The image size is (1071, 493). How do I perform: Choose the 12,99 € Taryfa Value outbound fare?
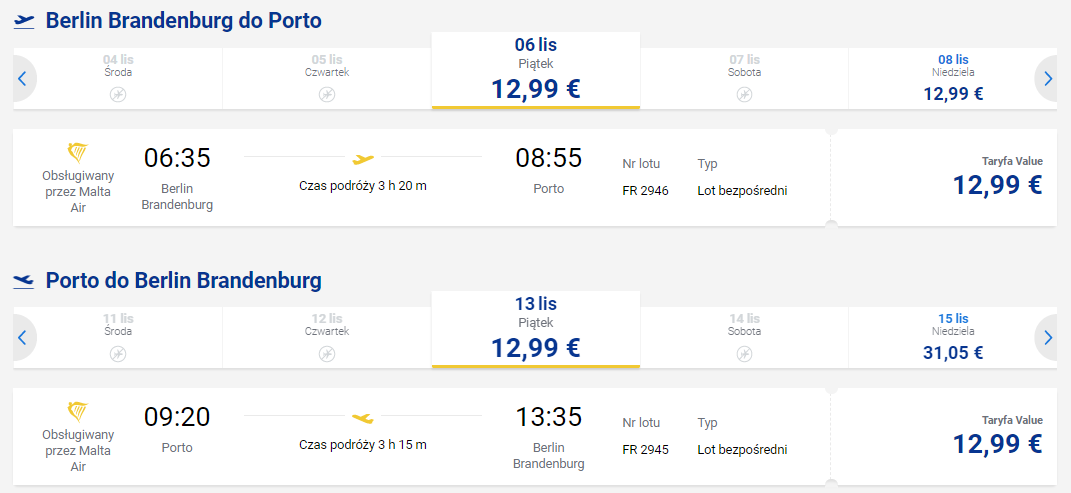point(944,178)
